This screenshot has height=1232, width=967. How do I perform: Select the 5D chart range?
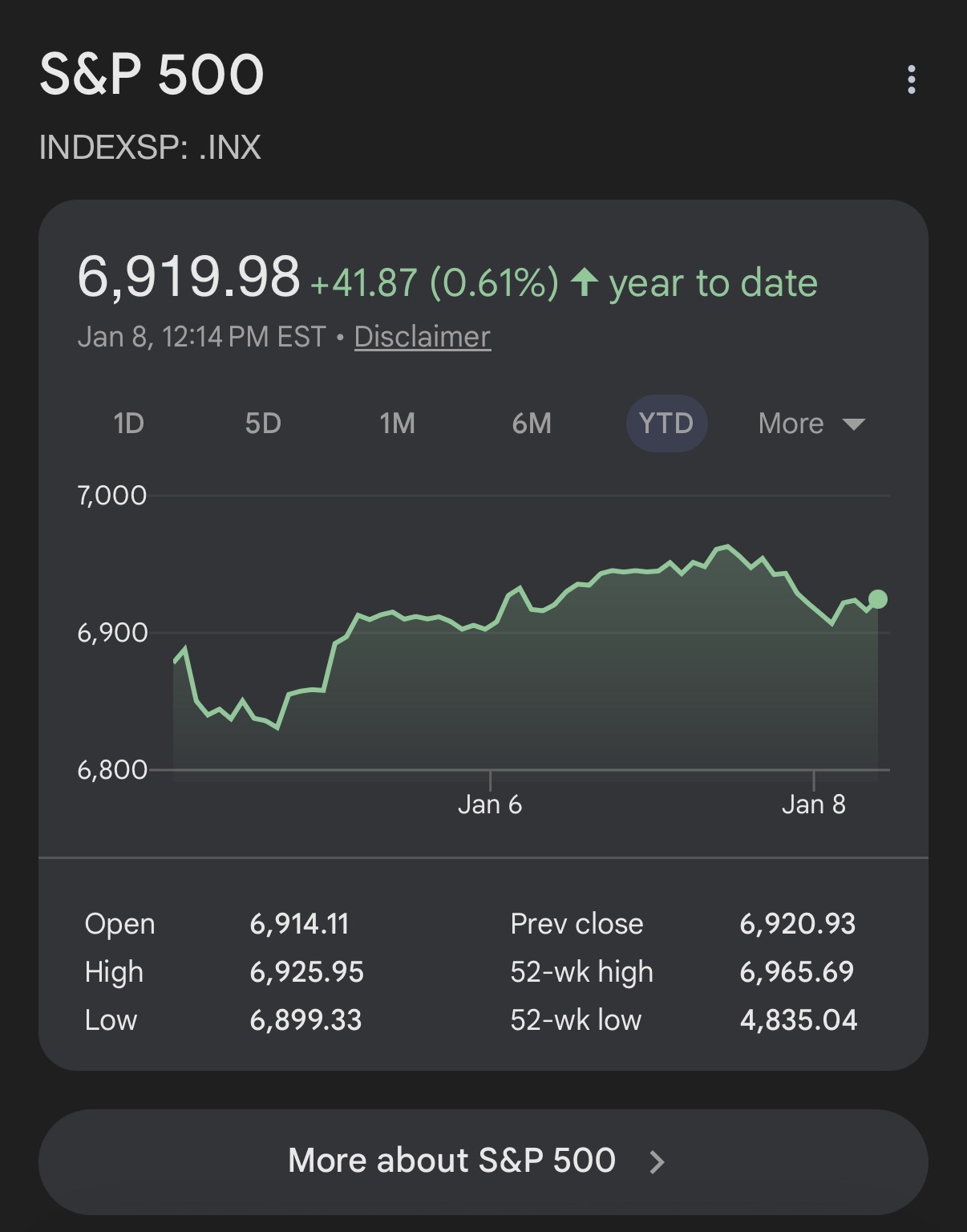263,423
